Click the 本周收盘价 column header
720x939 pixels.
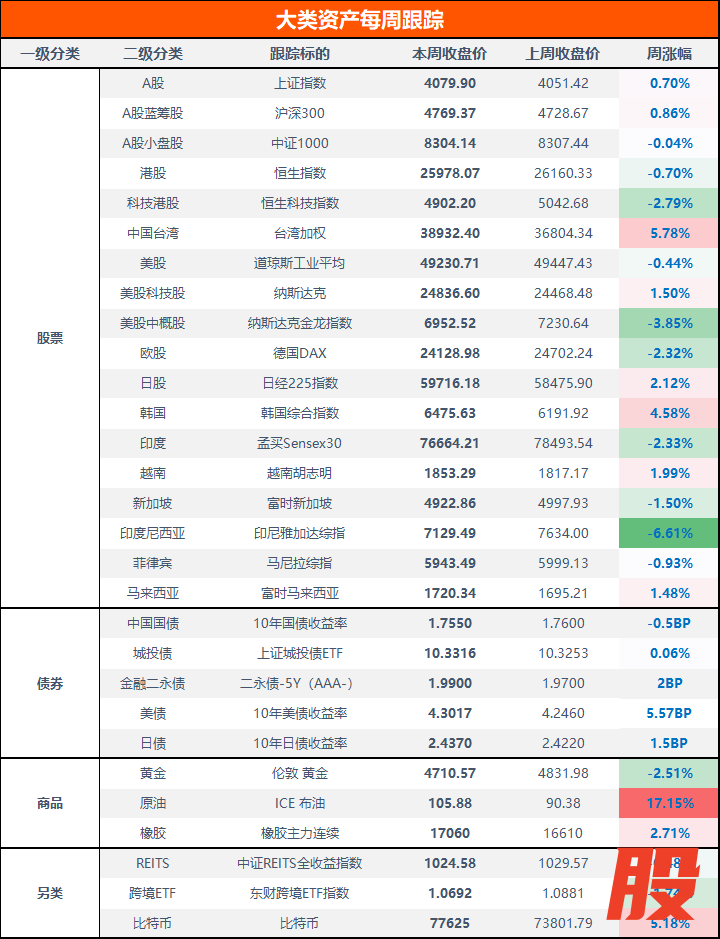[450, 53]
